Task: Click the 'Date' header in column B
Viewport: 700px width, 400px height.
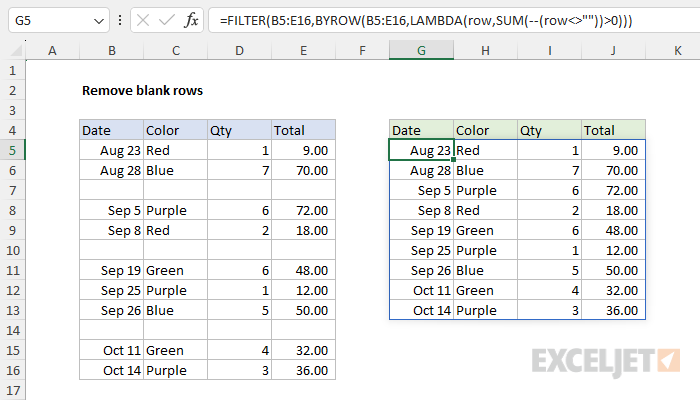Action: 112,130
